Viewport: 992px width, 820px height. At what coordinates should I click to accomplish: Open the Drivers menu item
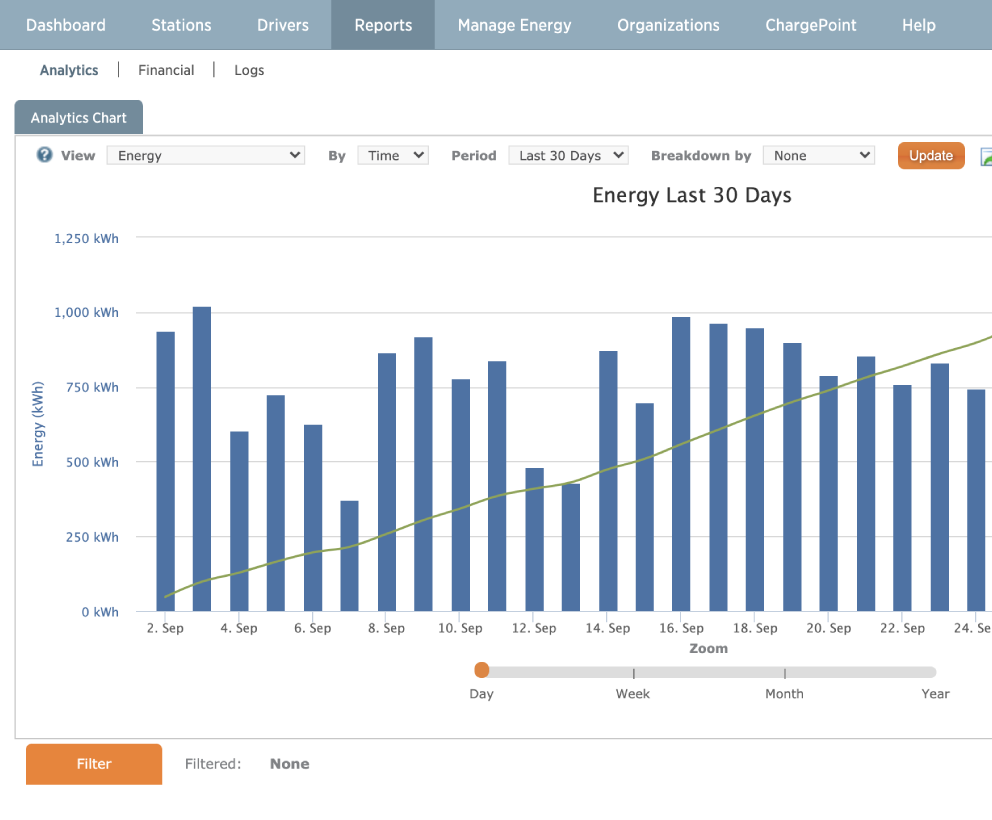pos(283,25)
